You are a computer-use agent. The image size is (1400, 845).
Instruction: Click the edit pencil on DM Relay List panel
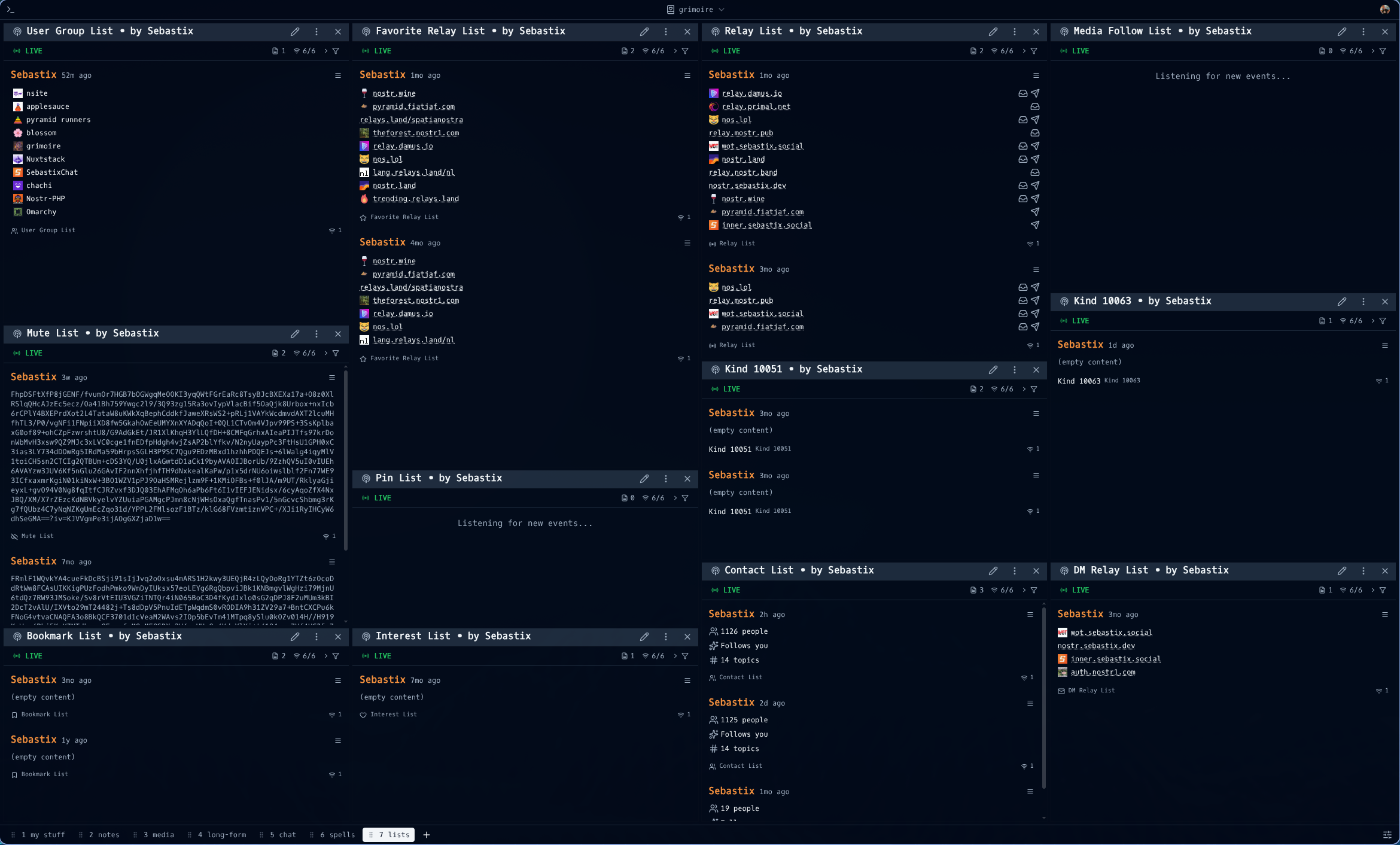point(1342,571)
